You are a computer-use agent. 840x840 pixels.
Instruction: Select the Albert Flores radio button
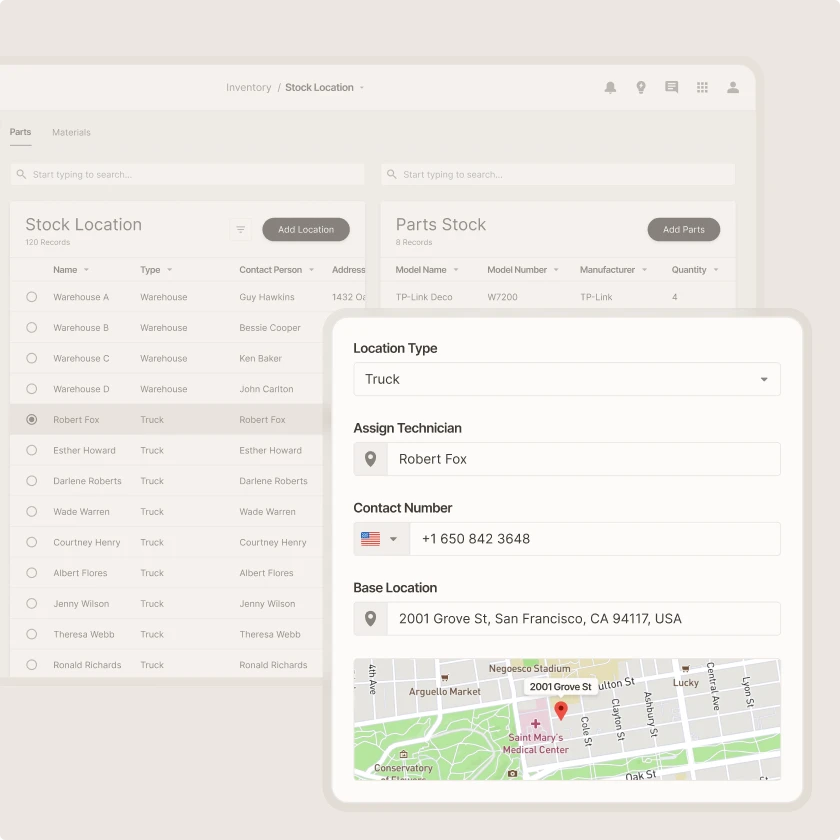click(x=32, y=573)
